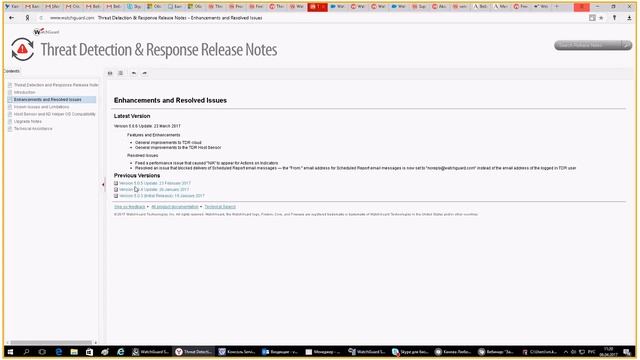This screenshot has width=640, height=360.
Task: Open the Threat Detection taskbar button
Action: 193,351
